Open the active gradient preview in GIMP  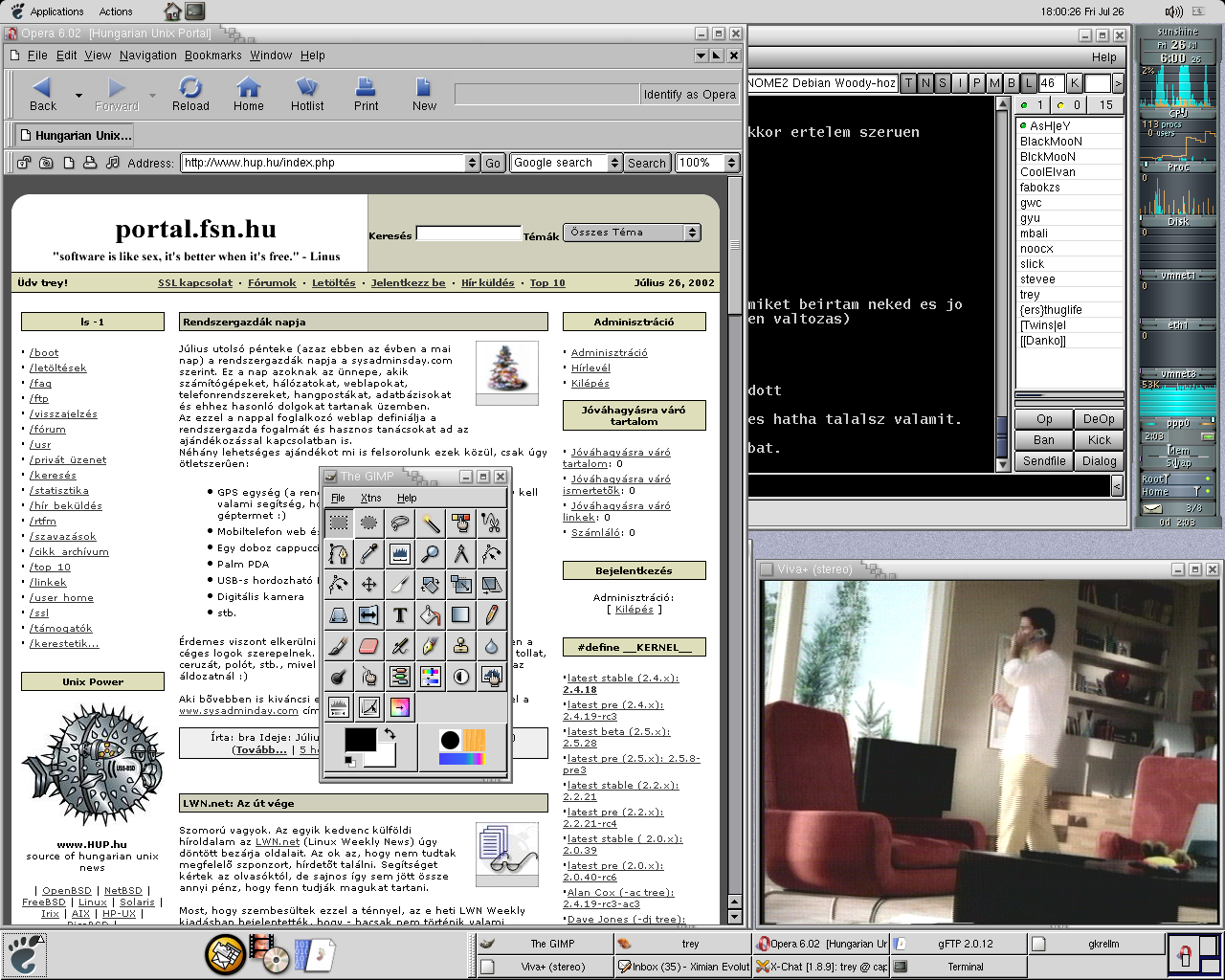point(462,759)
